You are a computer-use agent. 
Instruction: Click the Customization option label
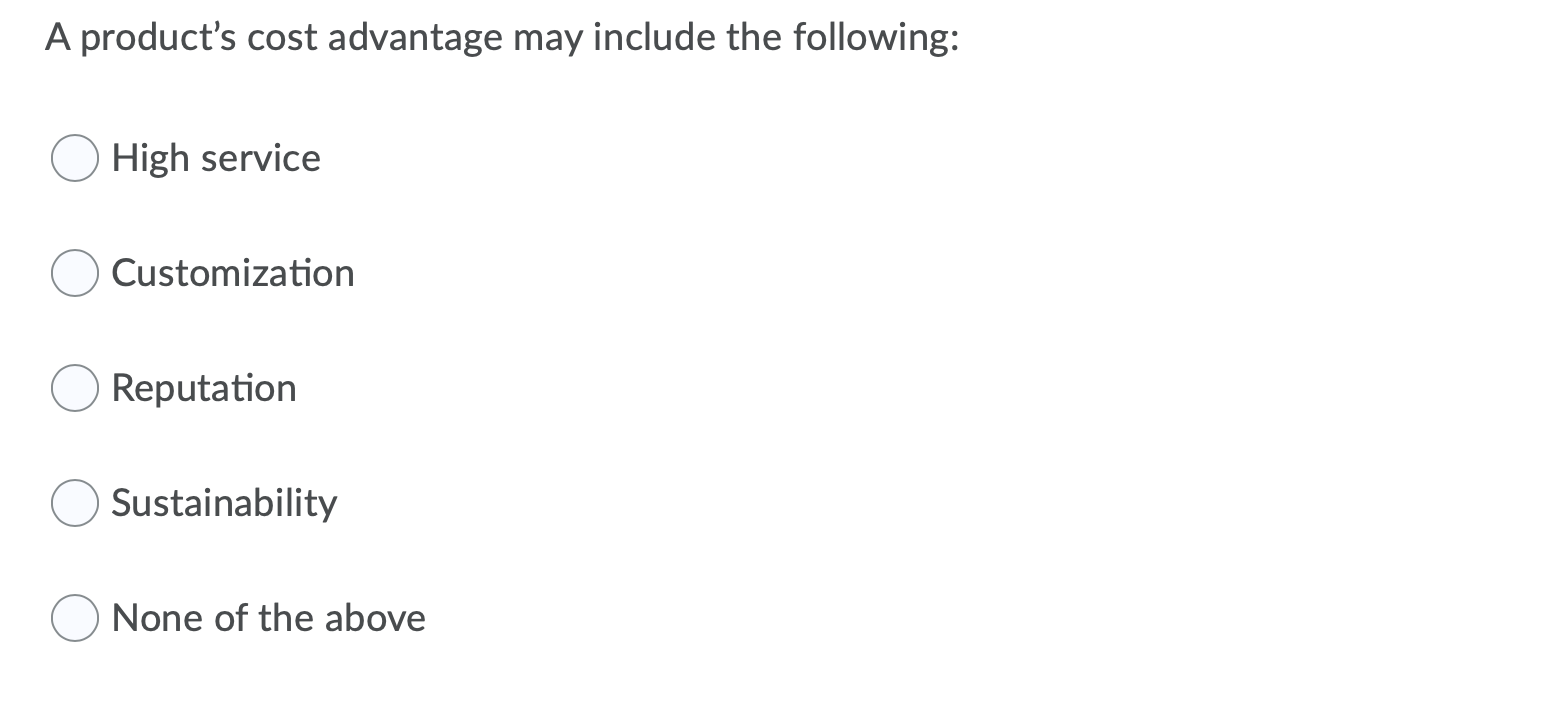point(233,272)
